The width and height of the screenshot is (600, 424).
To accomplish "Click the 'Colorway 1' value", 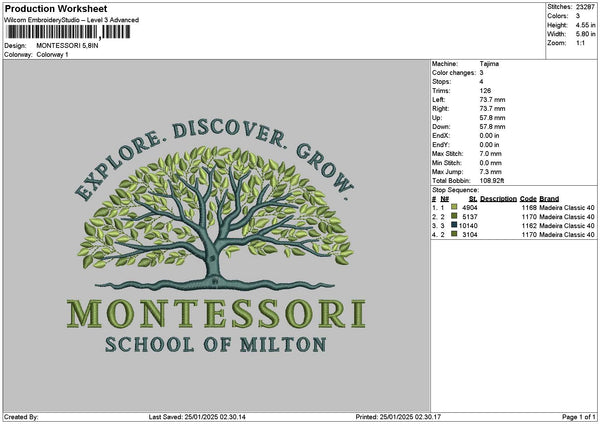I will click(x=52, y=55).
